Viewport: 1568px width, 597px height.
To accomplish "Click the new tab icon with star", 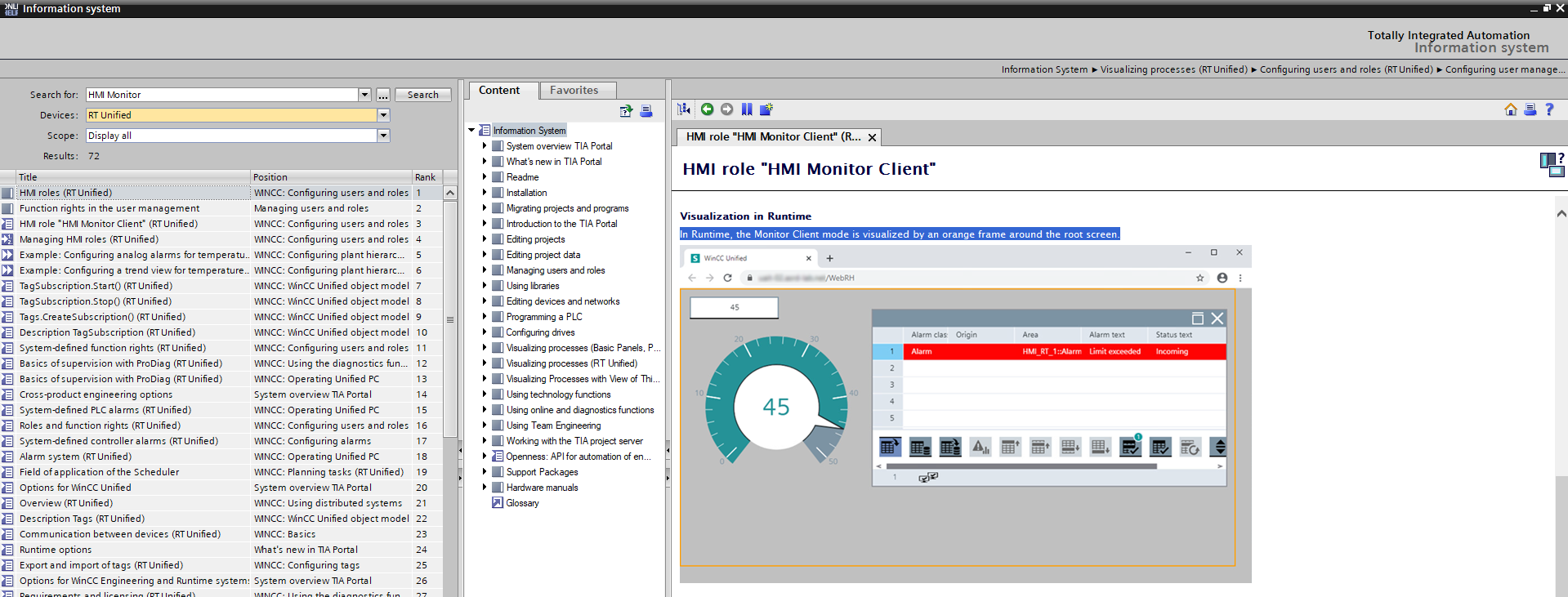I will (x=766, y=109).
